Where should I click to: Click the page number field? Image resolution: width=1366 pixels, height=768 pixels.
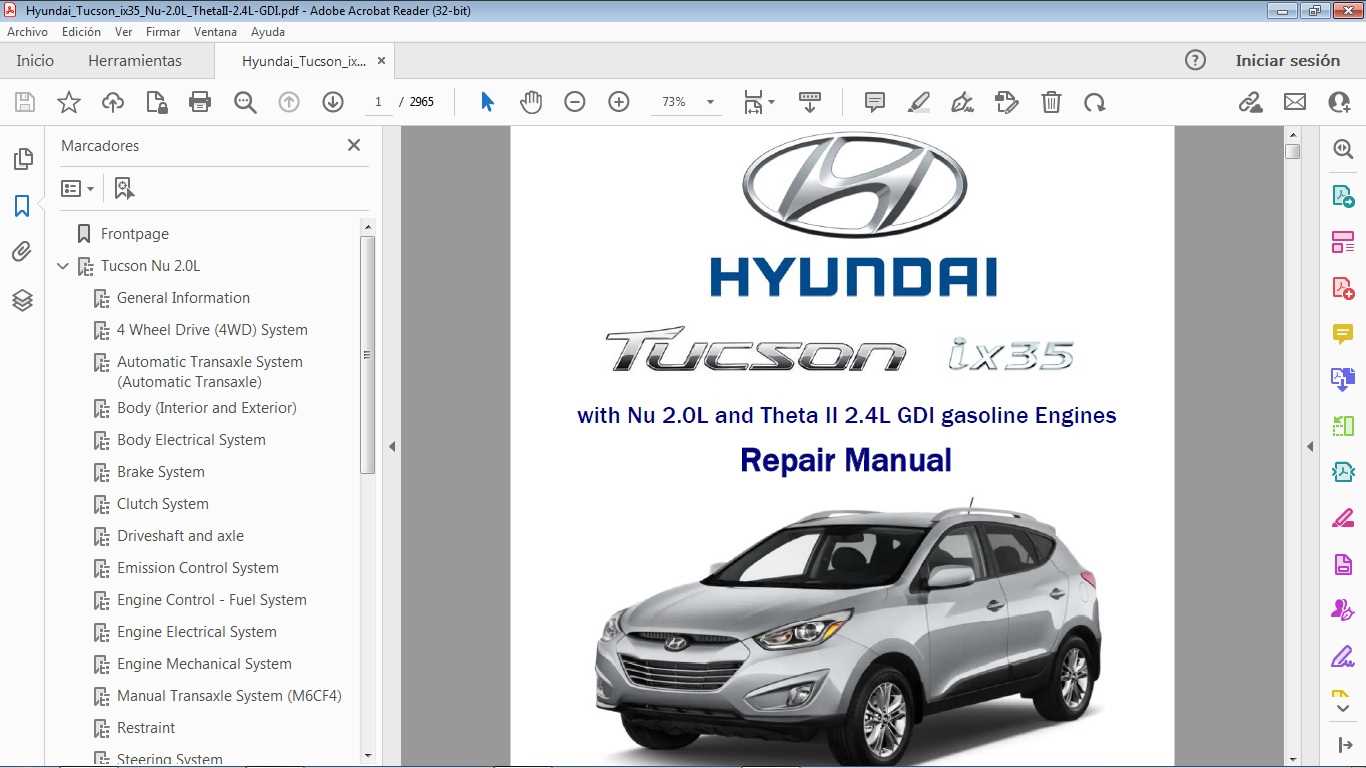pos(378,102)
